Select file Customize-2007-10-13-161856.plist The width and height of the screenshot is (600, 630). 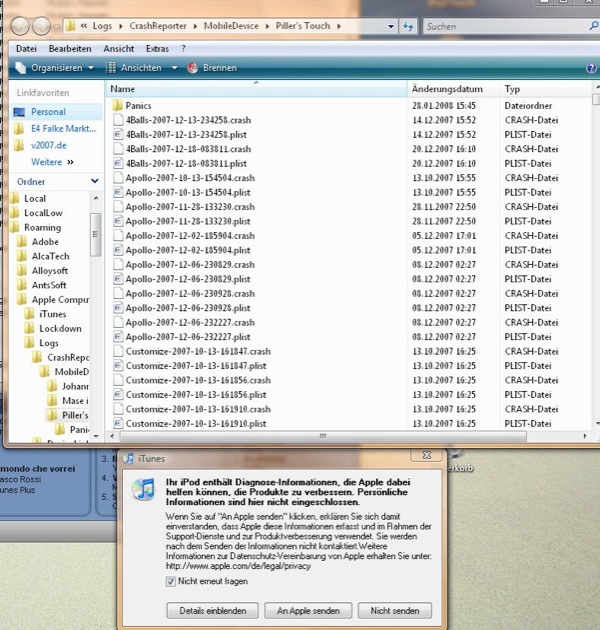[196, 395]
